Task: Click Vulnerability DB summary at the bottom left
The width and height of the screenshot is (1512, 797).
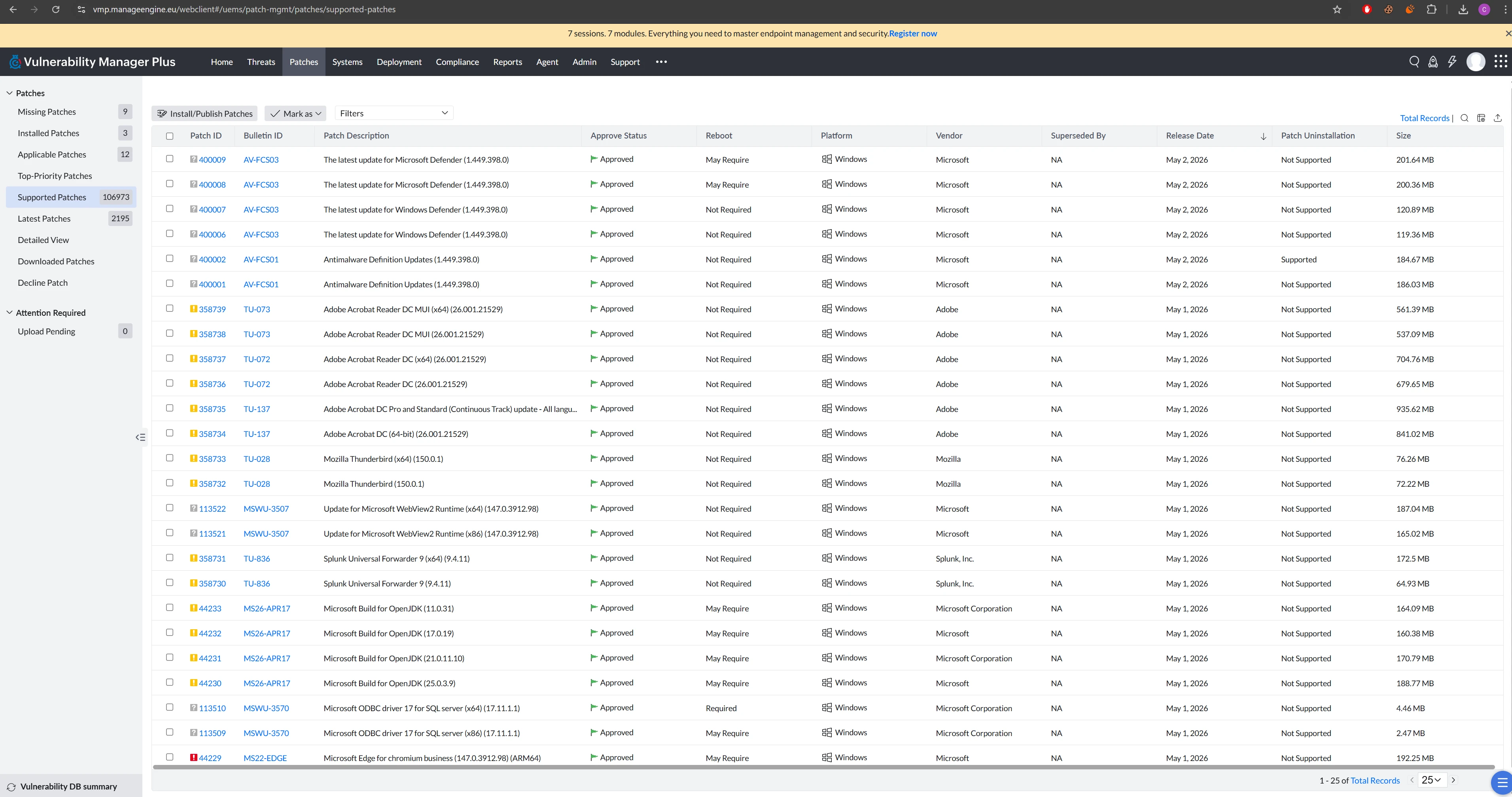Action: (69, 787)
